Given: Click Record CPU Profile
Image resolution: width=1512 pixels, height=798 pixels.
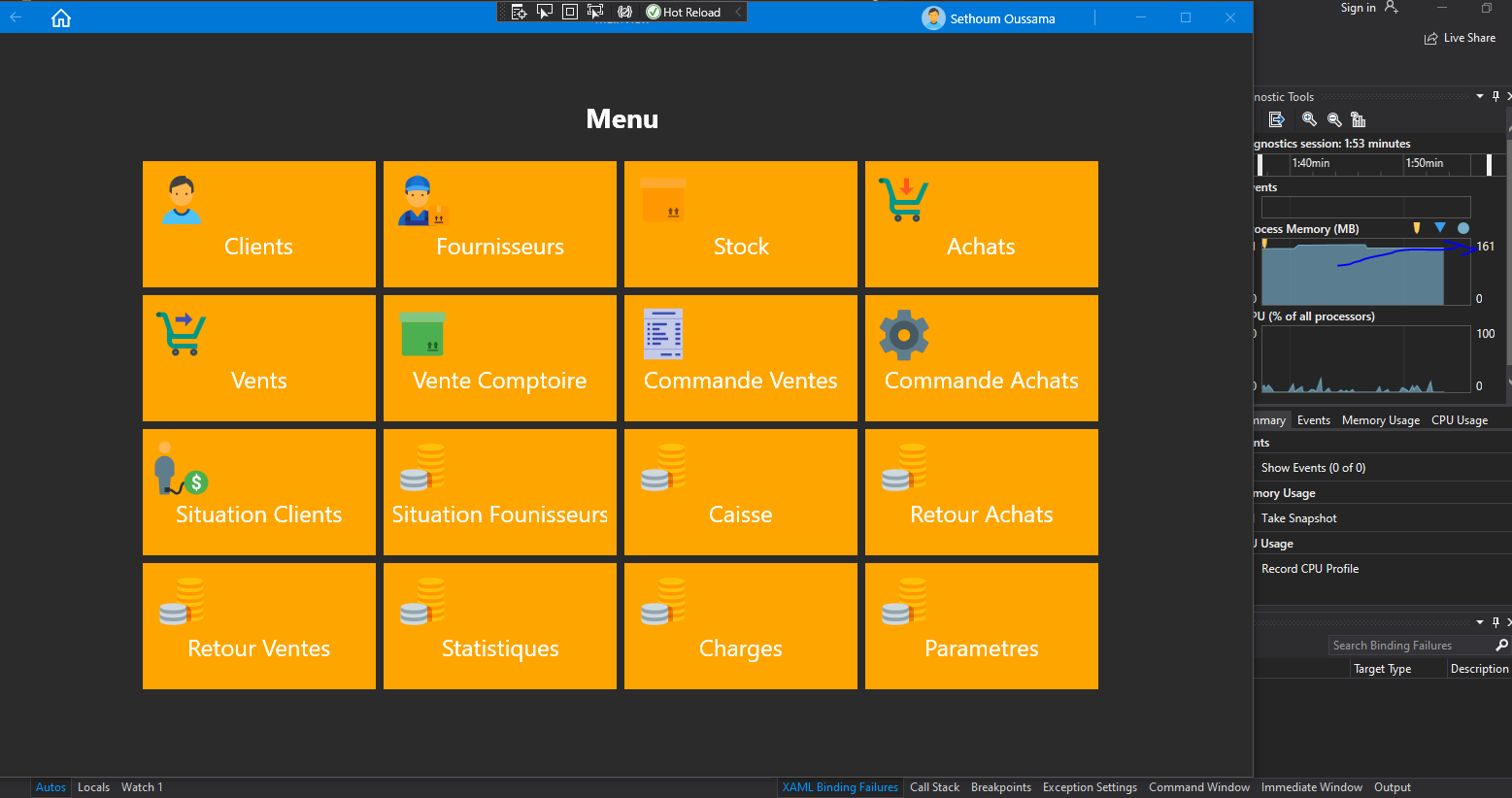Looking at the screenshot, I should (x=1309, y=569).
